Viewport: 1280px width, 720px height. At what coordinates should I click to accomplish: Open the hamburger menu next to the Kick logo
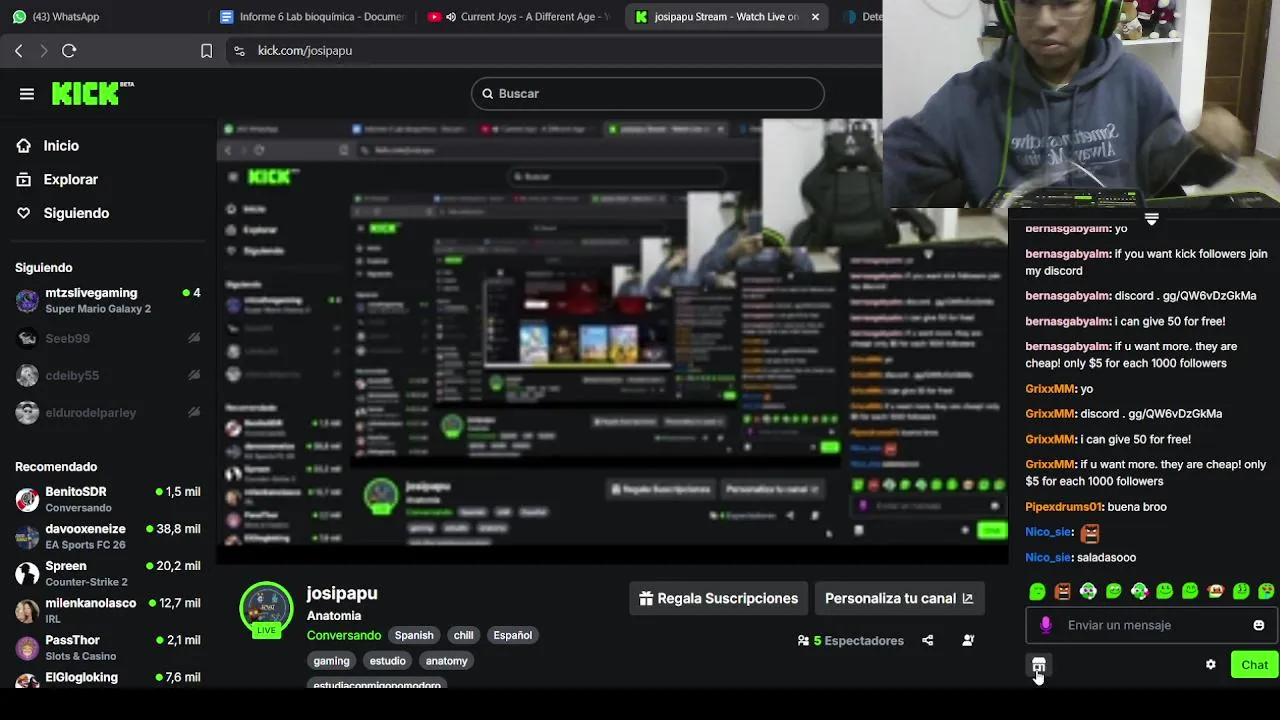[27, 94]
